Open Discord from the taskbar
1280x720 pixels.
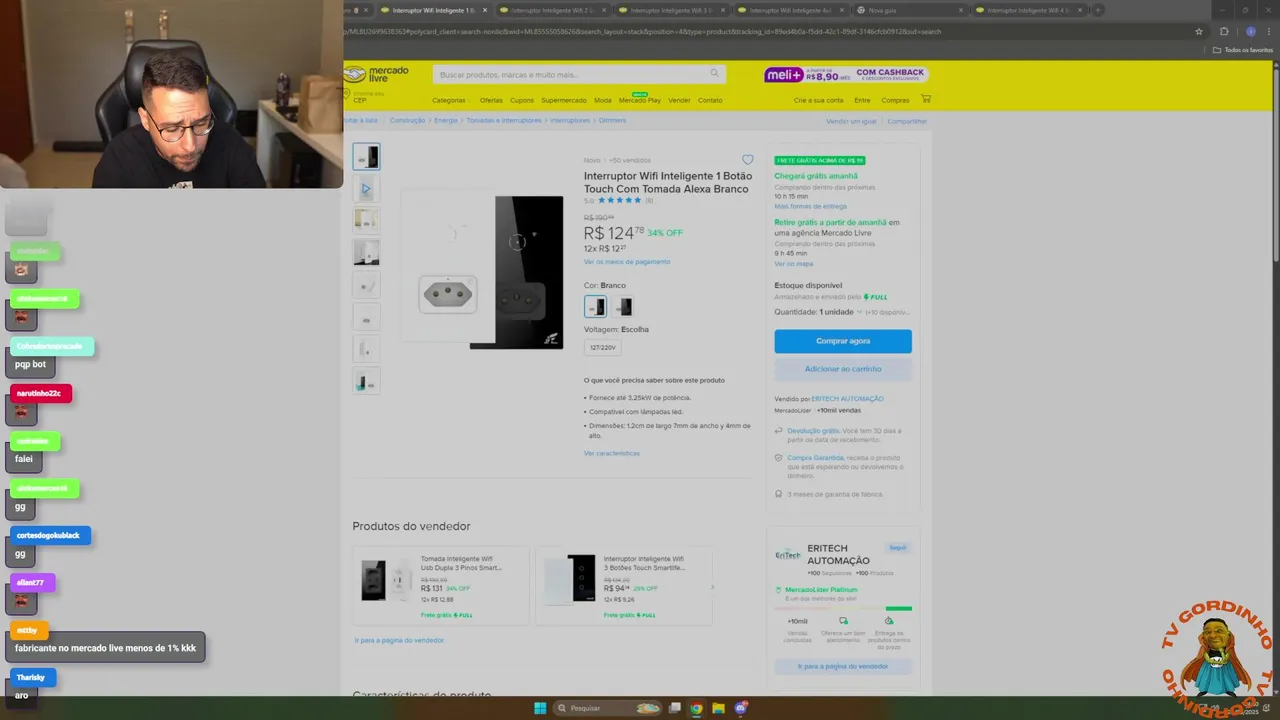[x=740, y=708]
